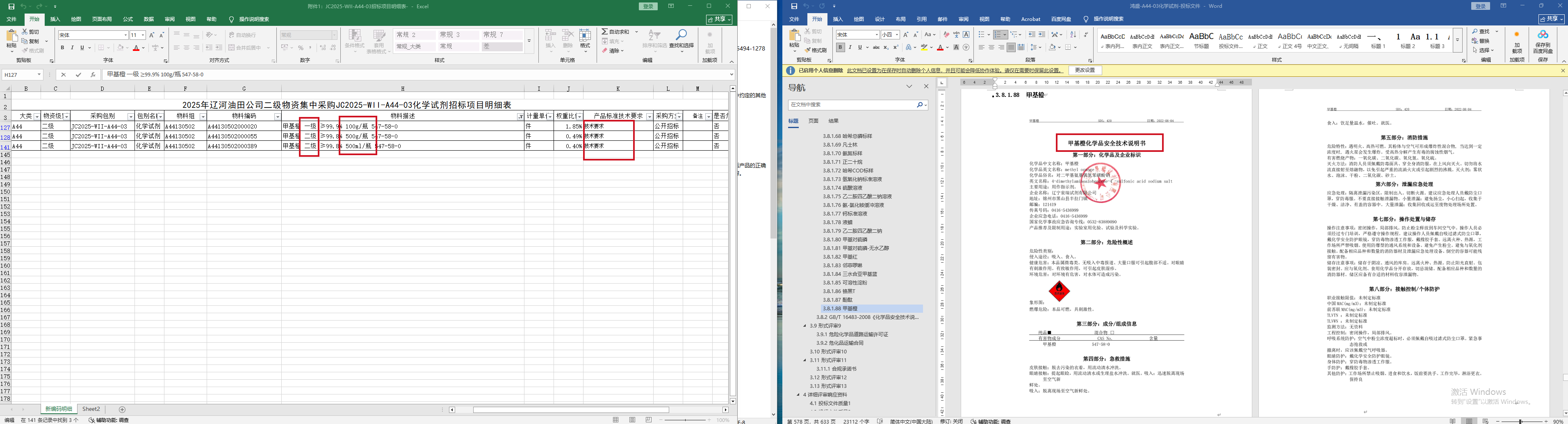The width and height of the screenshot is (1568, 424).
Task: Toggle underline in Word ribbon
Action: pyautogui.click(x=859, y=48)
